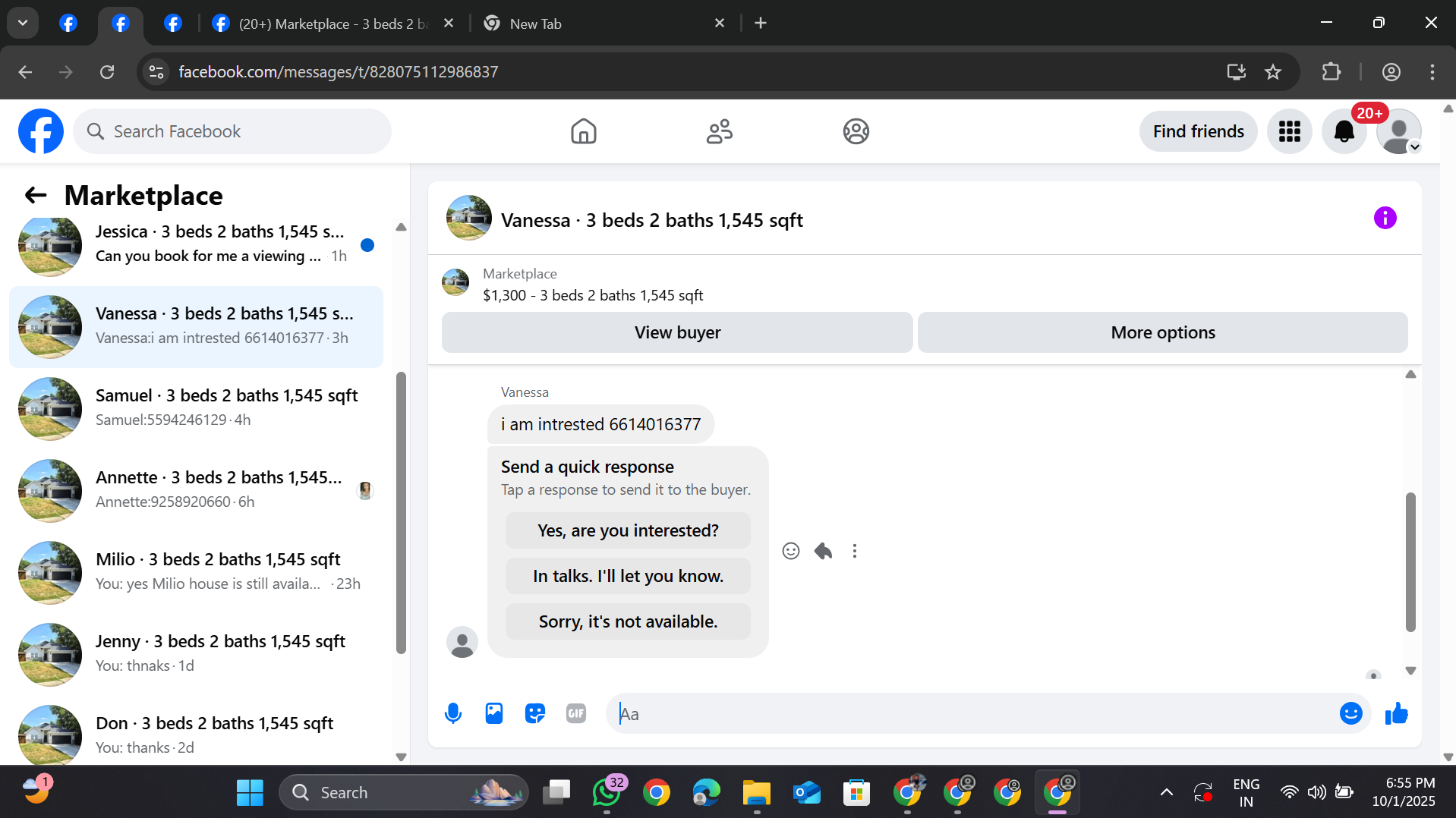Viewport: 1456px width, 818px height.
Task: Close the Marketplace browser tab
Action: coord(449,24)
